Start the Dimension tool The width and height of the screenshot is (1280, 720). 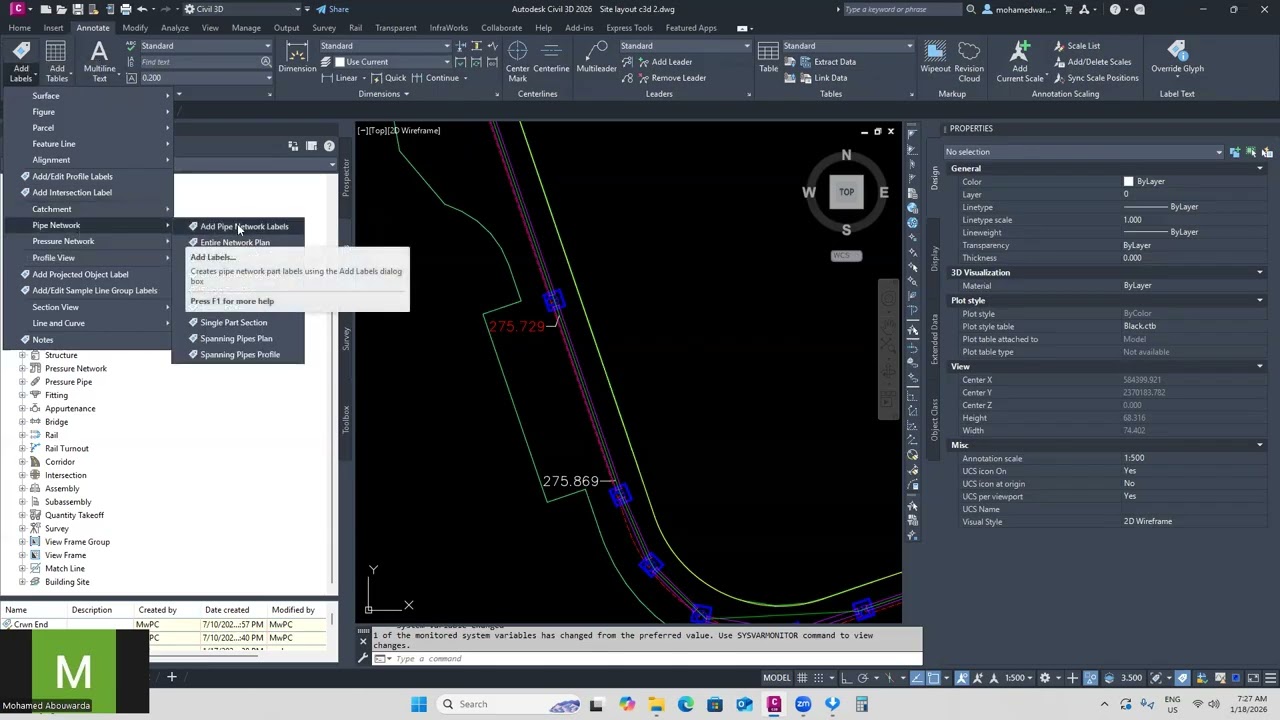click(297, 58)
